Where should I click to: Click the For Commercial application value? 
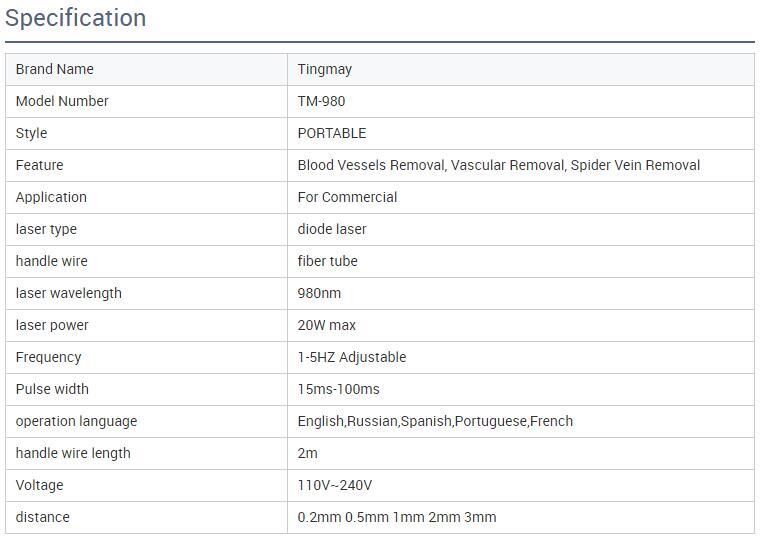(347, 197)
